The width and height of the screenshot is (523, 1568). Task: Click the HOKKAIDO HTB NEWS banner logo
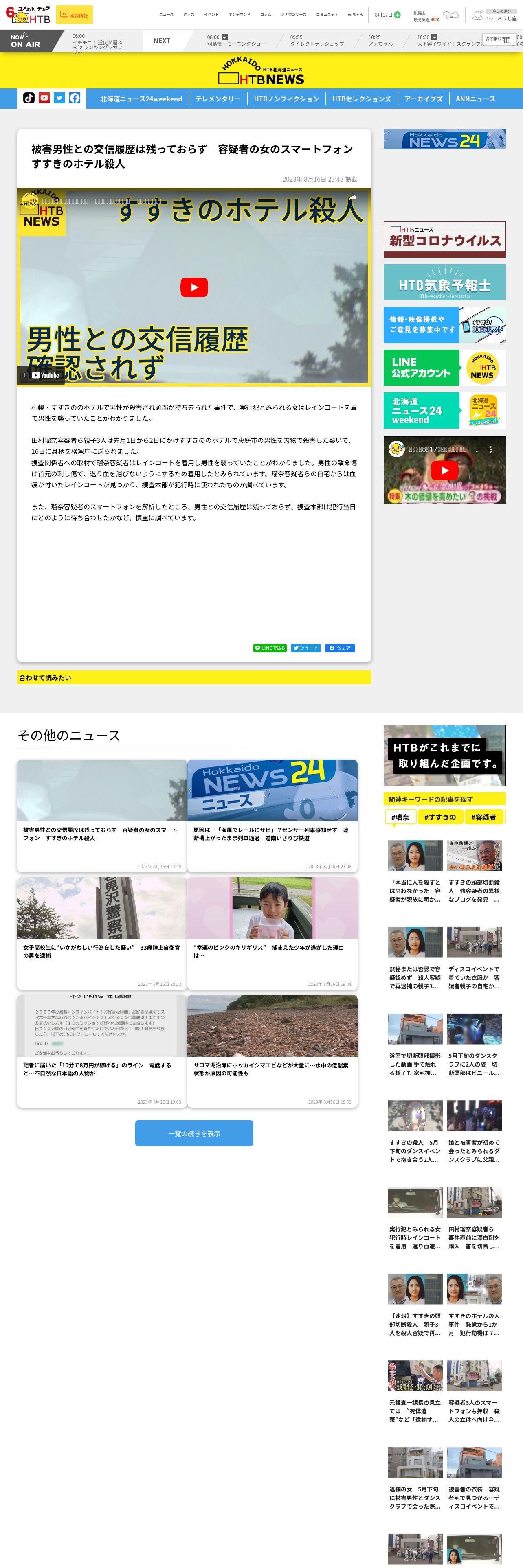tap(261, 70)
